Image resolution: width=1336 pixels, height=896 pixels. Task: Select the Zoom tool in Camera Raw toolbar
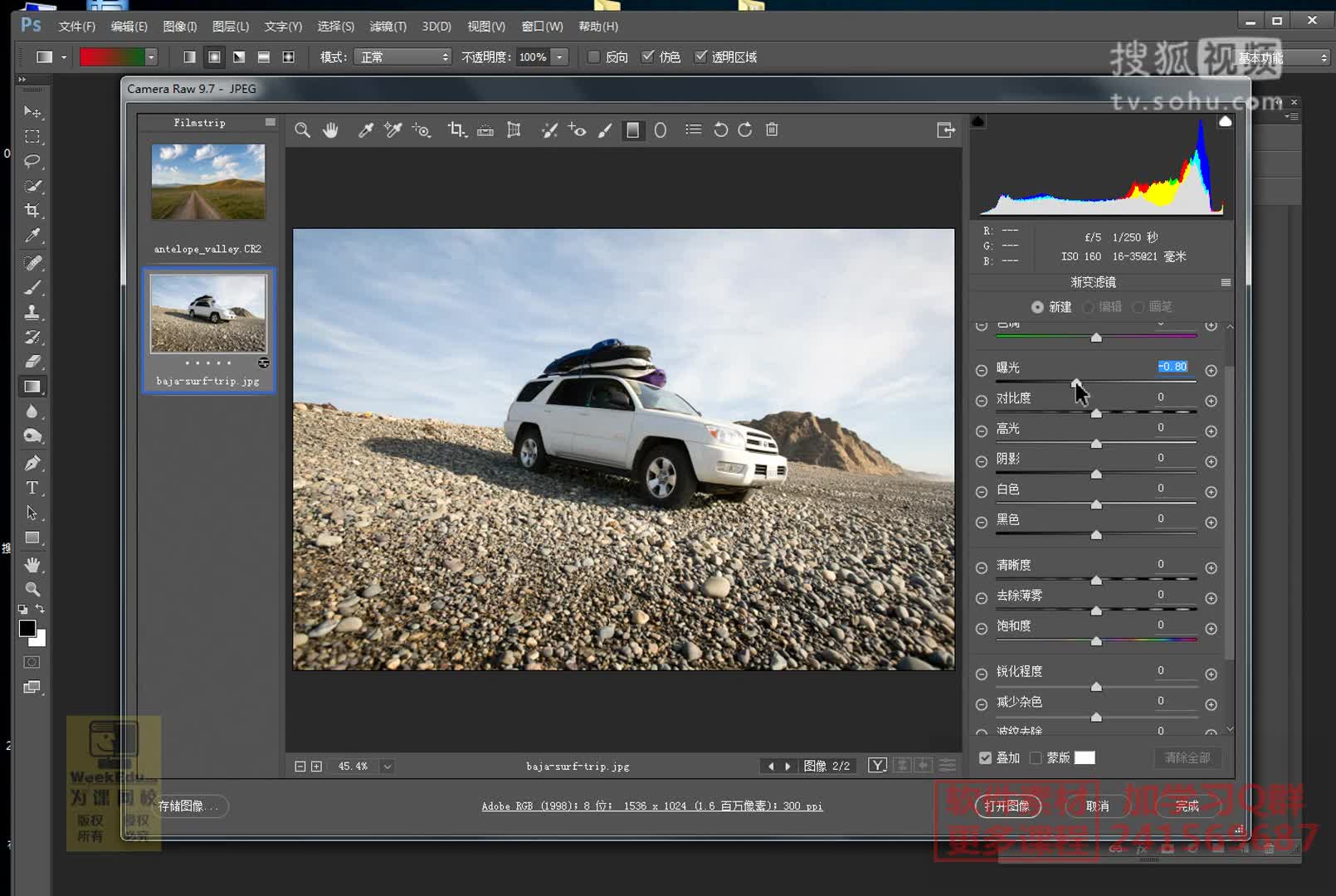pos(303,130)
